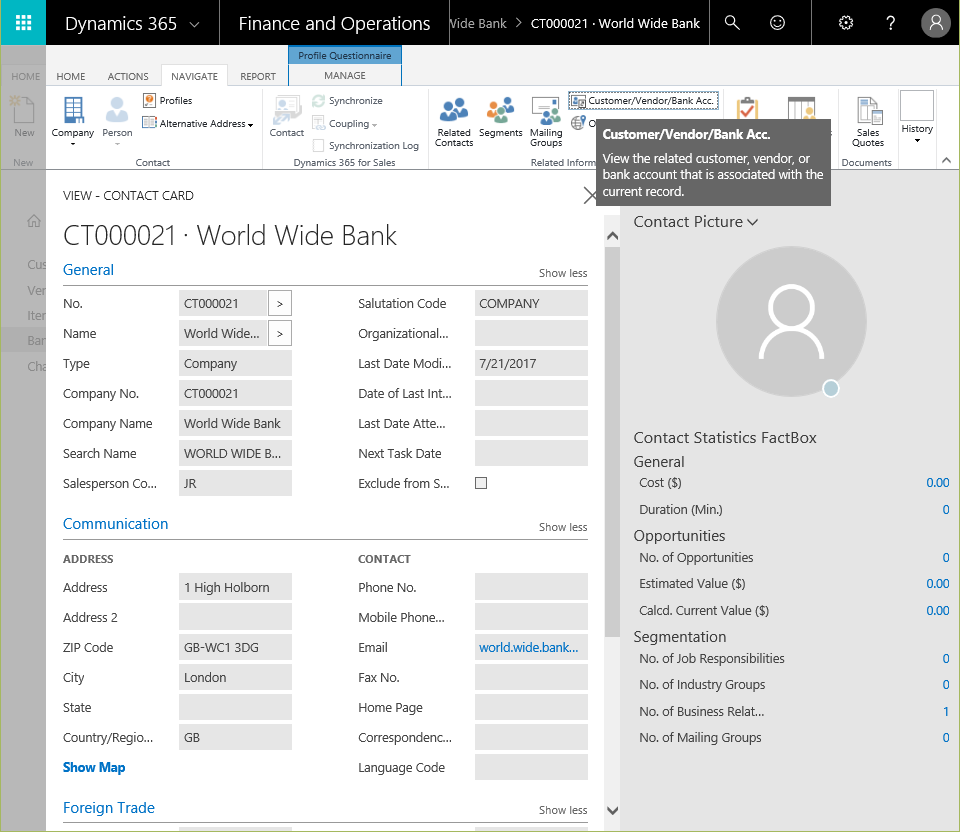
Task: Click the Mobile Phone field
Action: tap(531, 618)
